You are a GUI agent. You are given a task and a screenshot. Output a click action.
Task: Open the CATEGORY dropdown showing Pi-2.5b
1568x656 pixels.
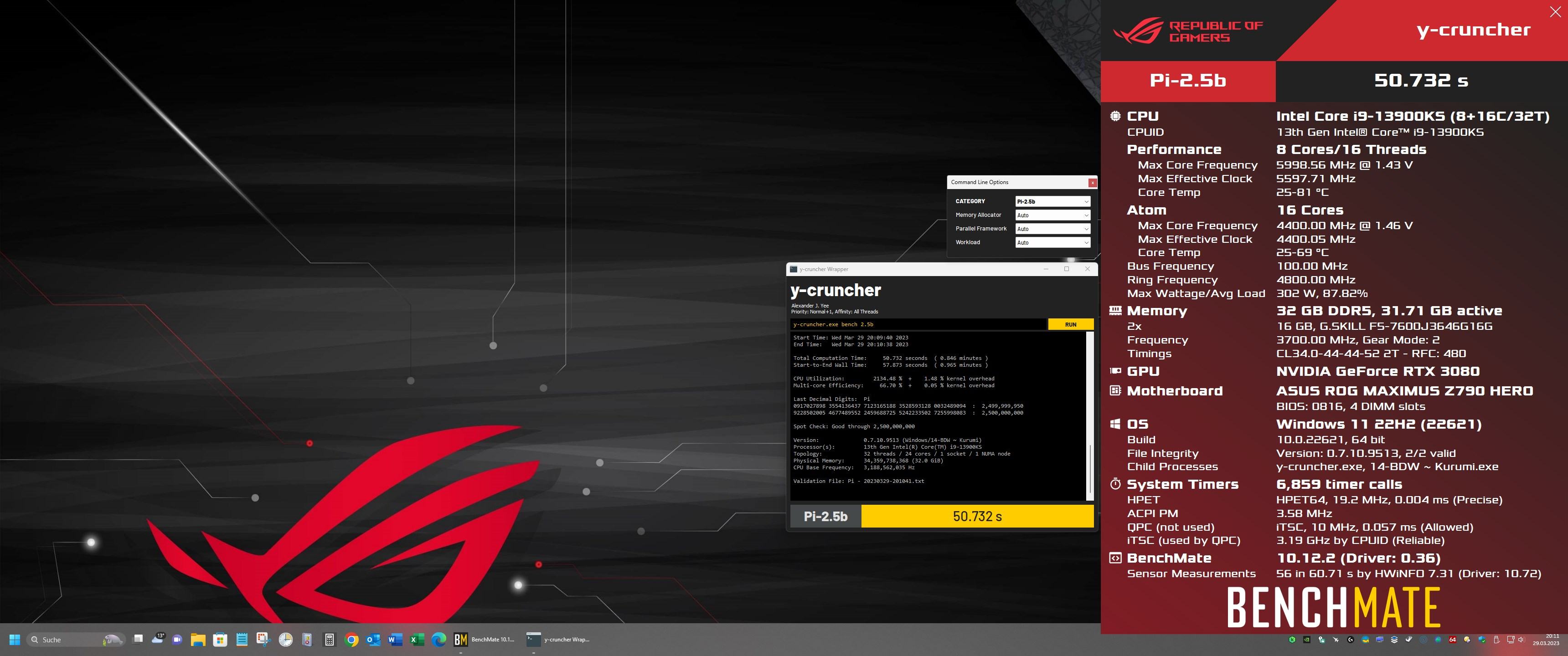click(1052, 201)
